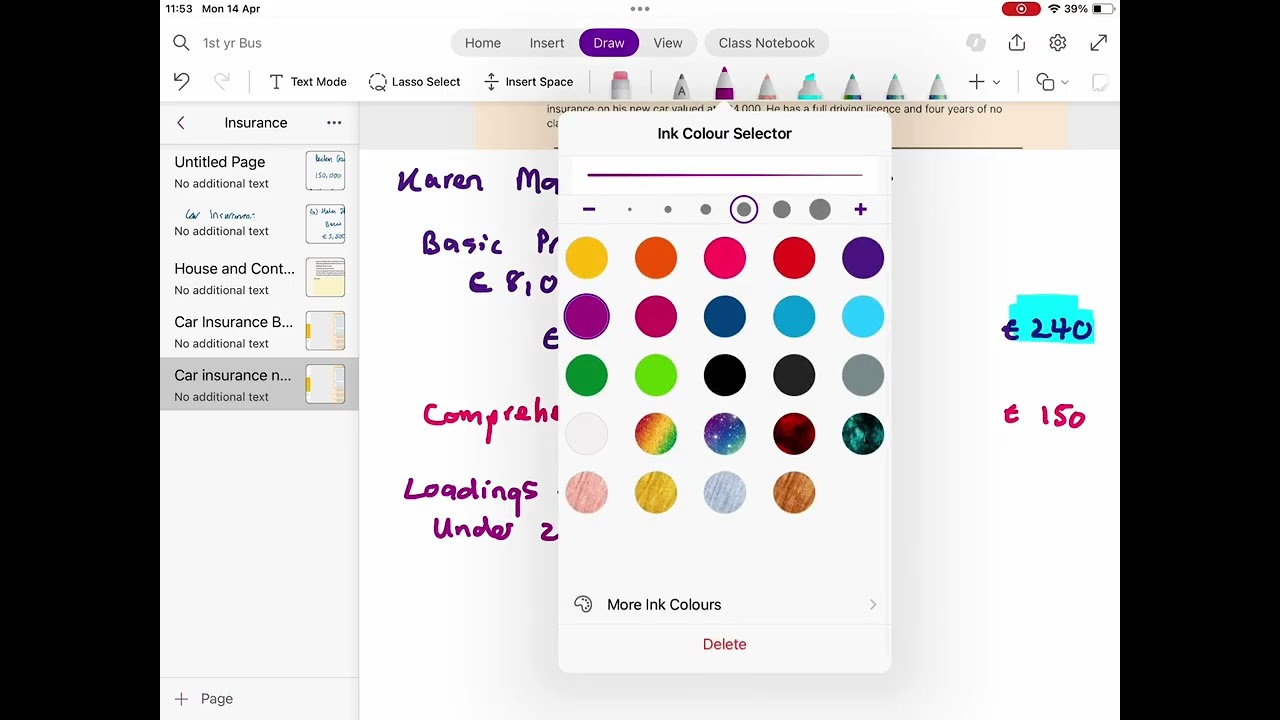Open the Settings gear
This screenshot has width=1280, height=720.
coord(1058,43)
